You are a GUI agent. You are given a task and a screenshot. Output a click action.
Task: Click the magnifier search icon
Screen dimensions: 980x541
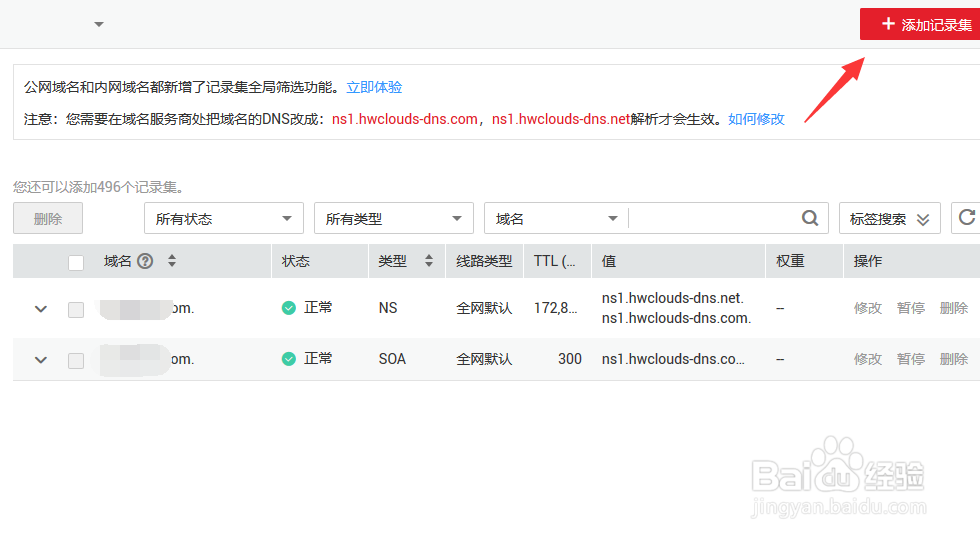810,218
